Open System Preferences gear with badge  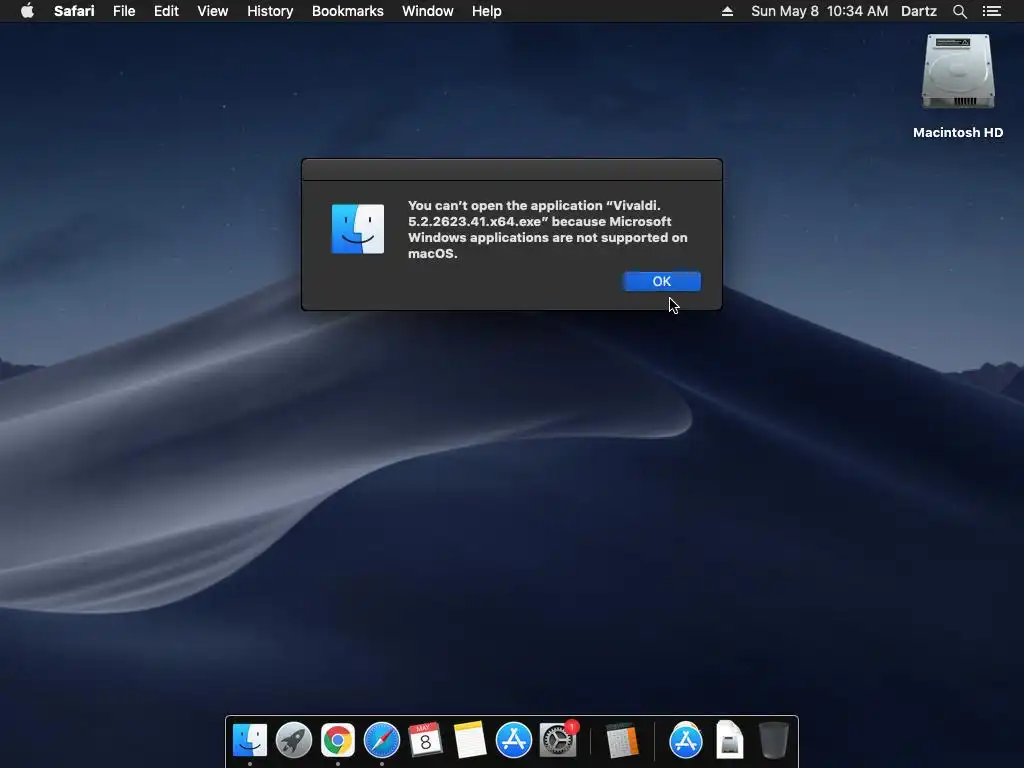click(x=558, y=739)
